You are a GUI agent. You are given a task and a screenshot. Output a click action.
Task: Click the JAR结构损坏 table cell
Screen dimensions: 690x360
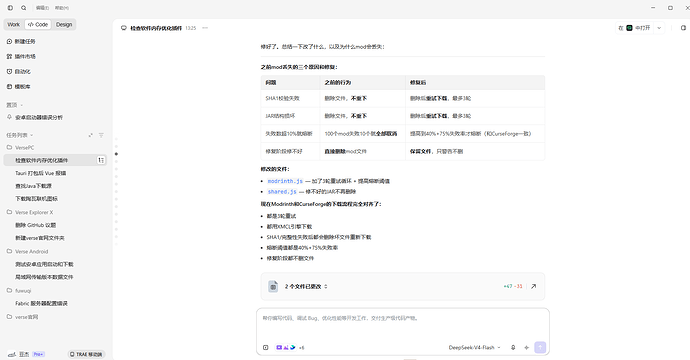[x=290, y=116]
